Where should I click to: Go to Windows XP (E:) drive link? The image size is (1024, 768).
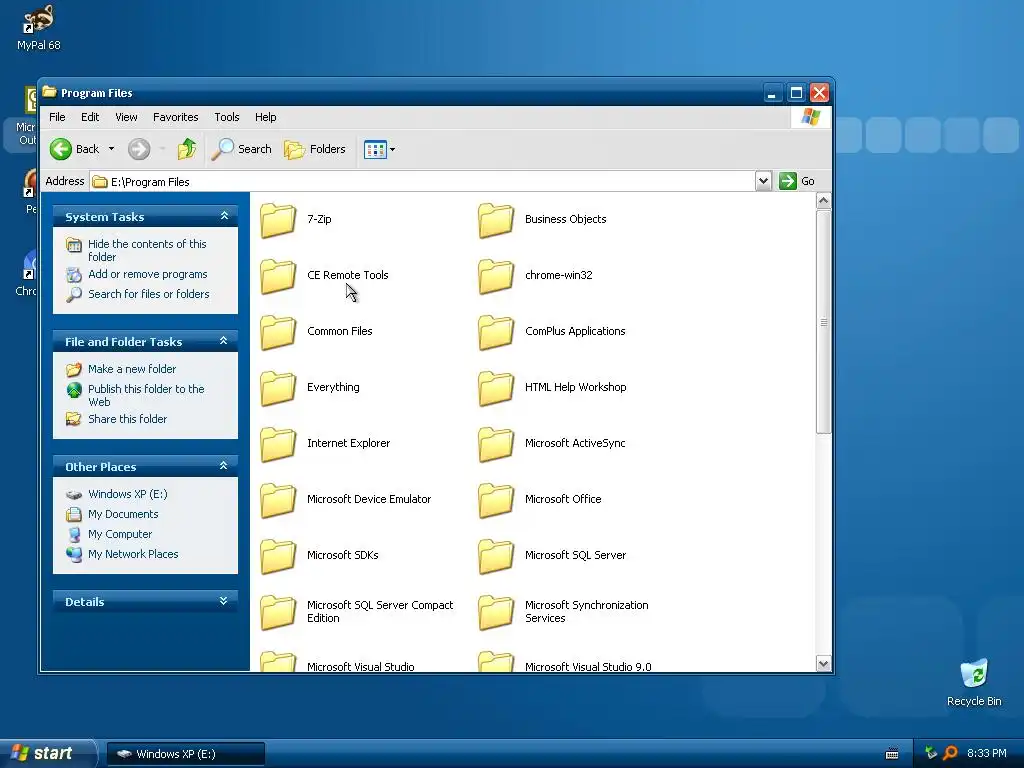(x=128, y=494)
